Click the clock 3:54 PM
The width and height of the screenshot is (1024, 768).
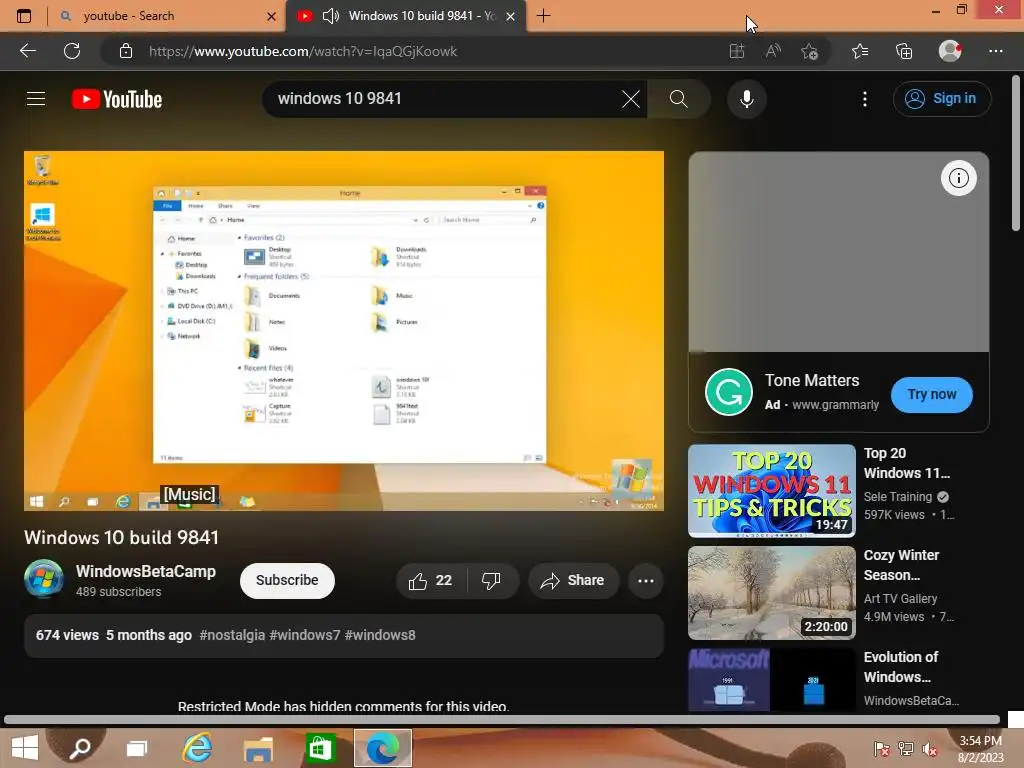coord(980,741)
